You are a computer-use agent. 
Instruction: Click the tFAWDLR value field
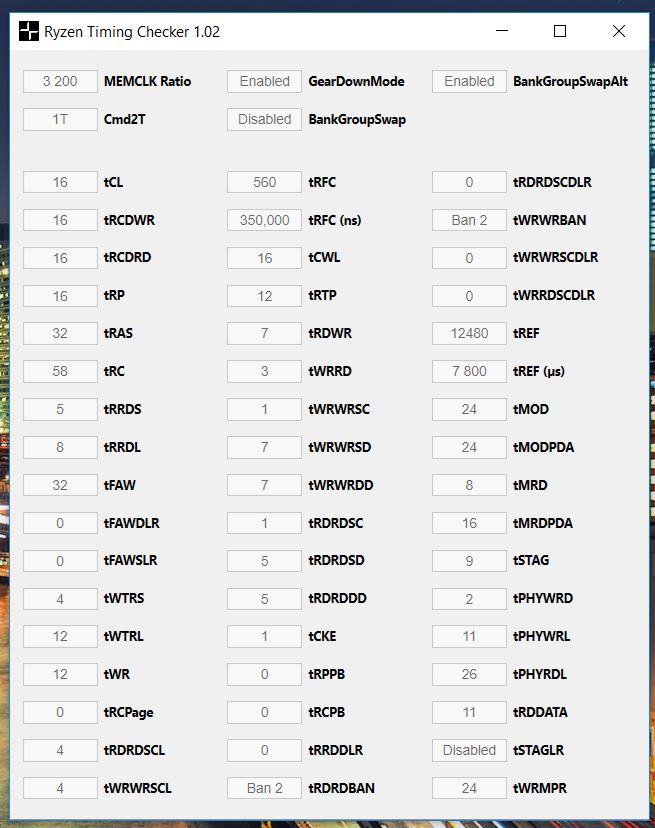(x=60, y=523)
